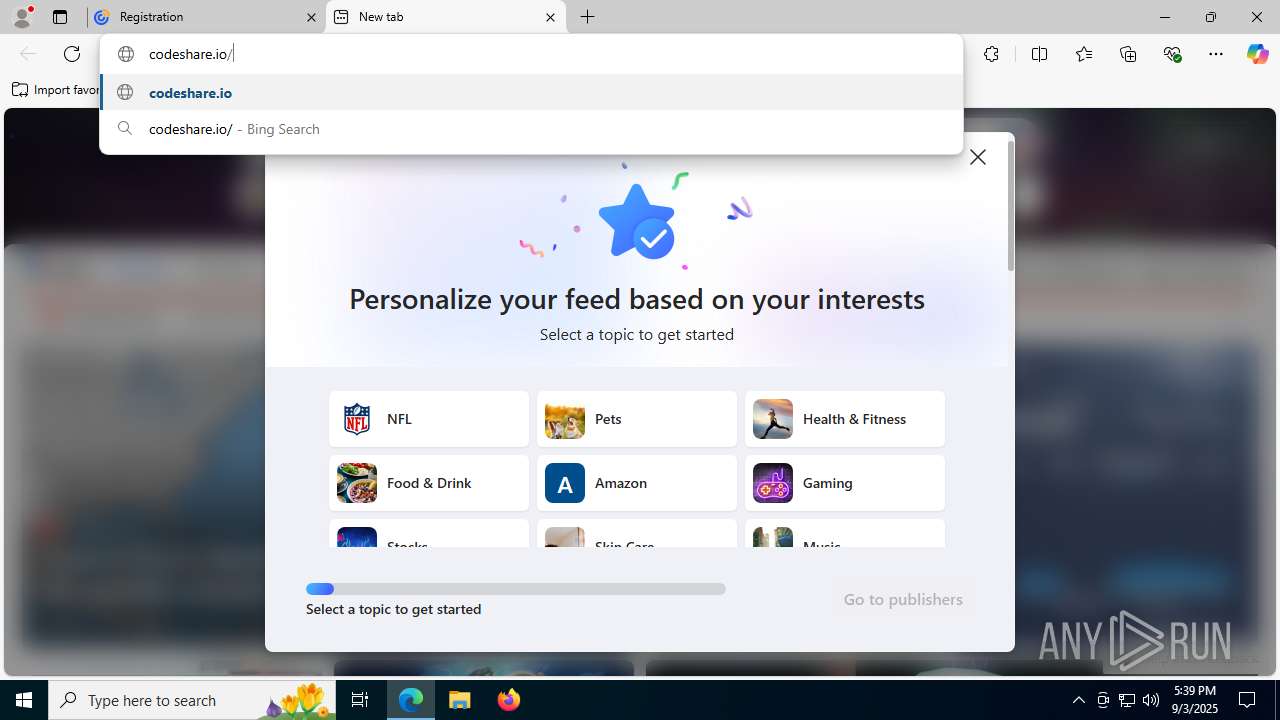The image size is (1280, 720).
Task: Select the New tab tab
Action: pos(445,17)
